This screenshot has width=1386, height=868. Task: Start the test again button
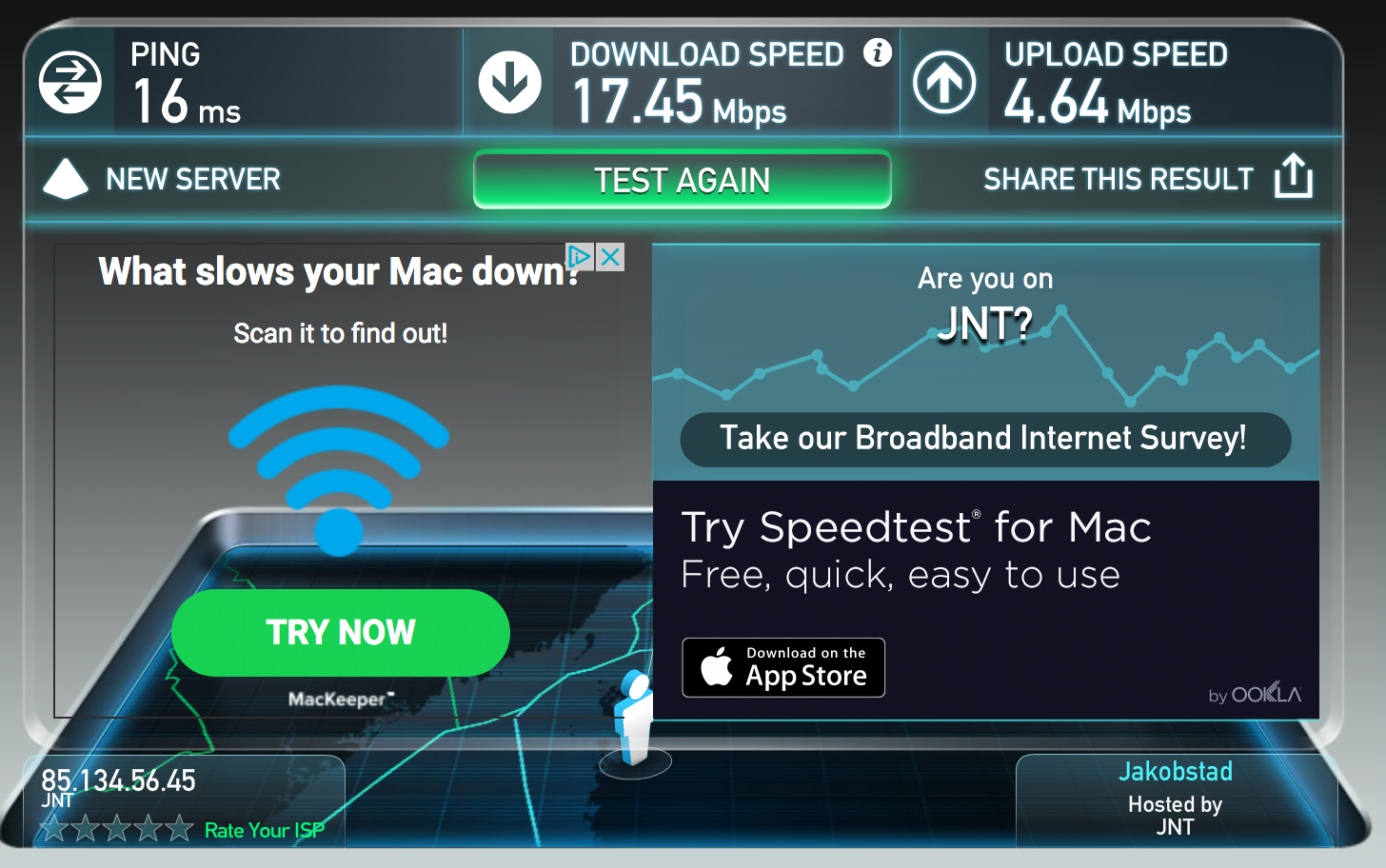tap(683, 180)
